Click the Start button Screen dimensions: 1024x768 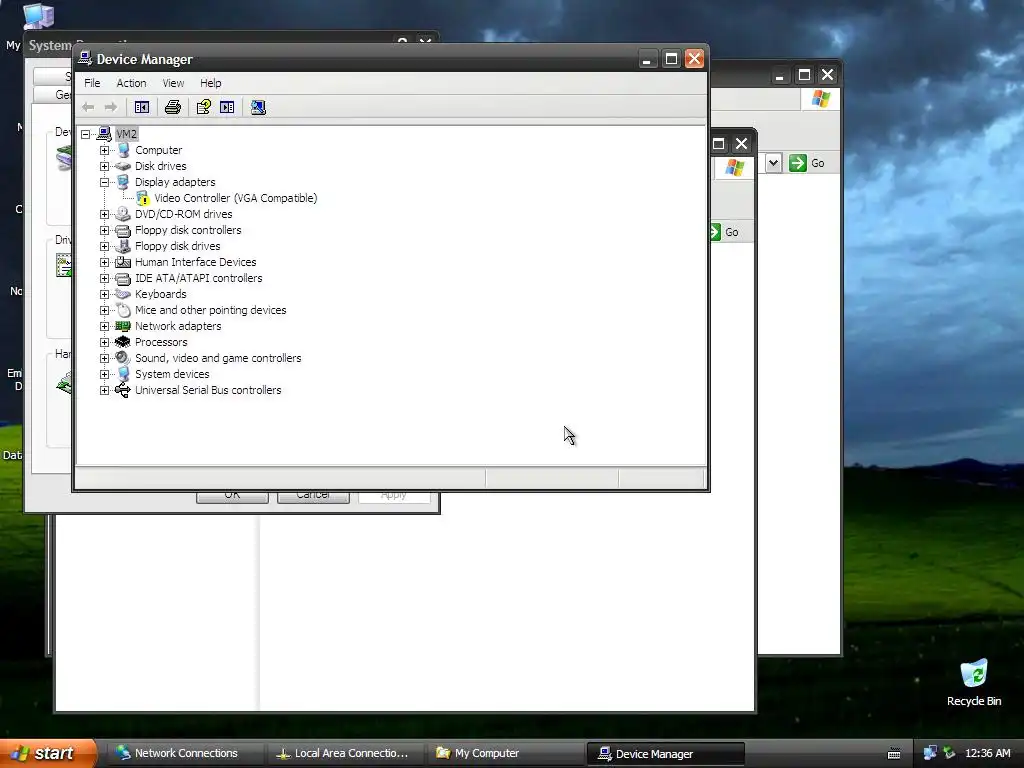(48, 753)
